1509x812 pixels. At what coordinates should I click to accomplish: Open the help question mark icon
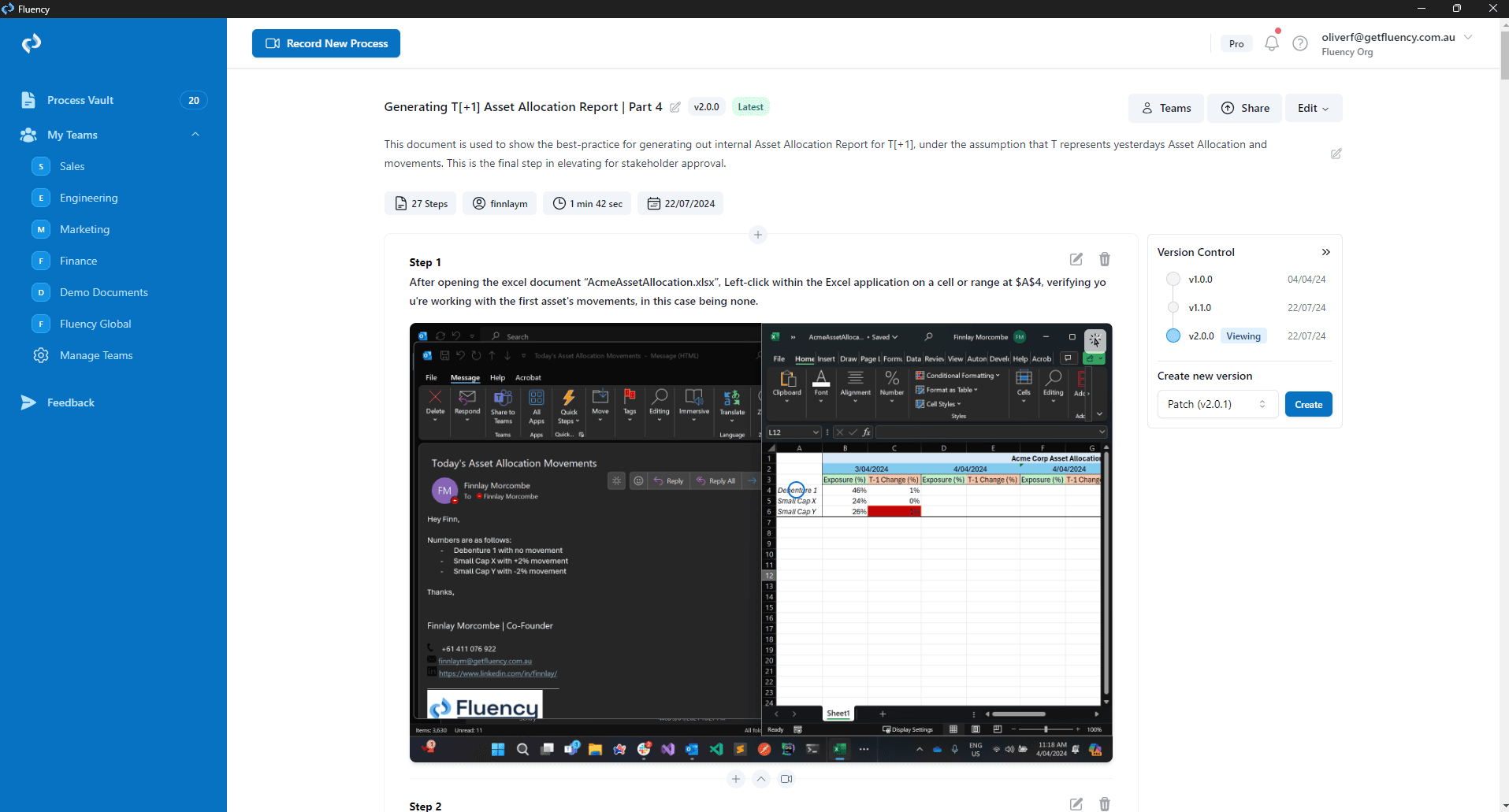click(1300, 43)
